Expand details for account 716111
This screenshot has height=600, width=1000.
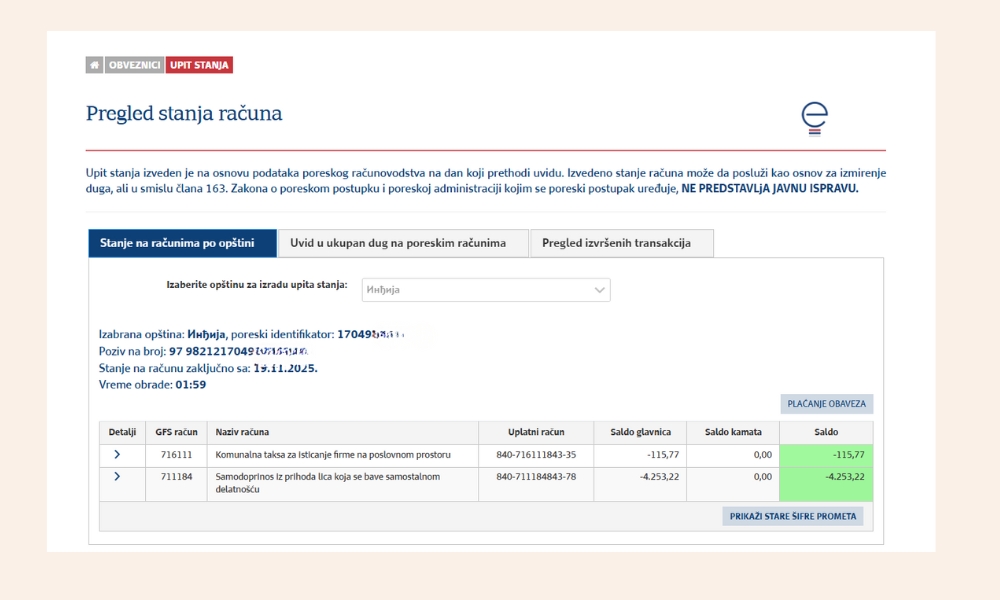coord(119,454)
